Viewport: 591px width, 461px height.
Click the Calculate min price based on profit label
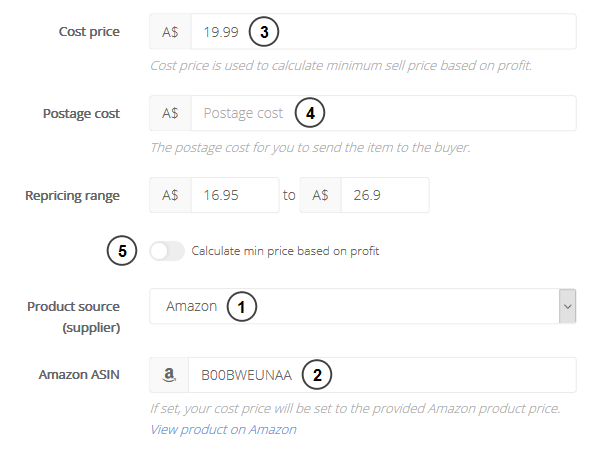(285, 251)
